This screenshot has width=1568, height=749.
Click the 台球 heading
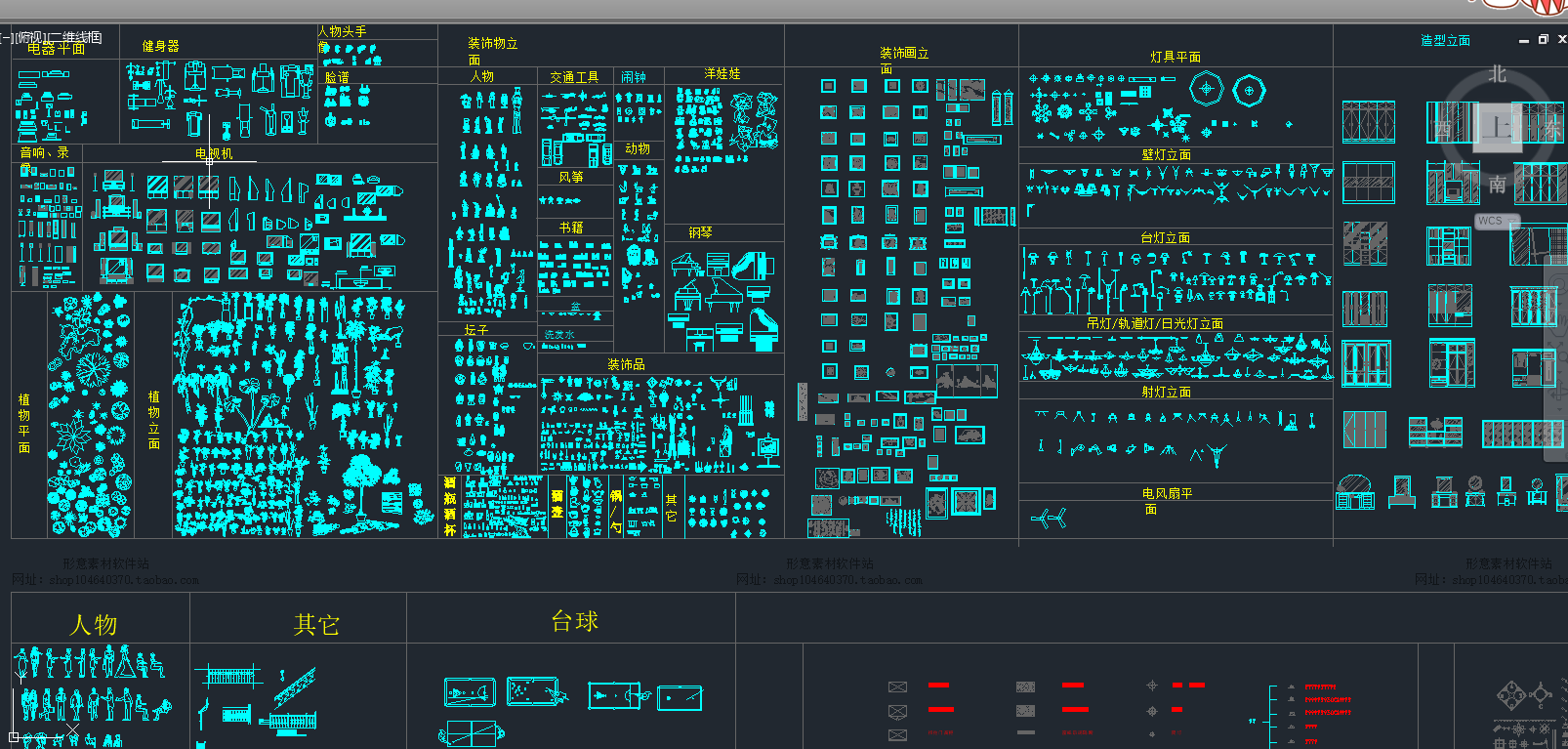(575, 621)
